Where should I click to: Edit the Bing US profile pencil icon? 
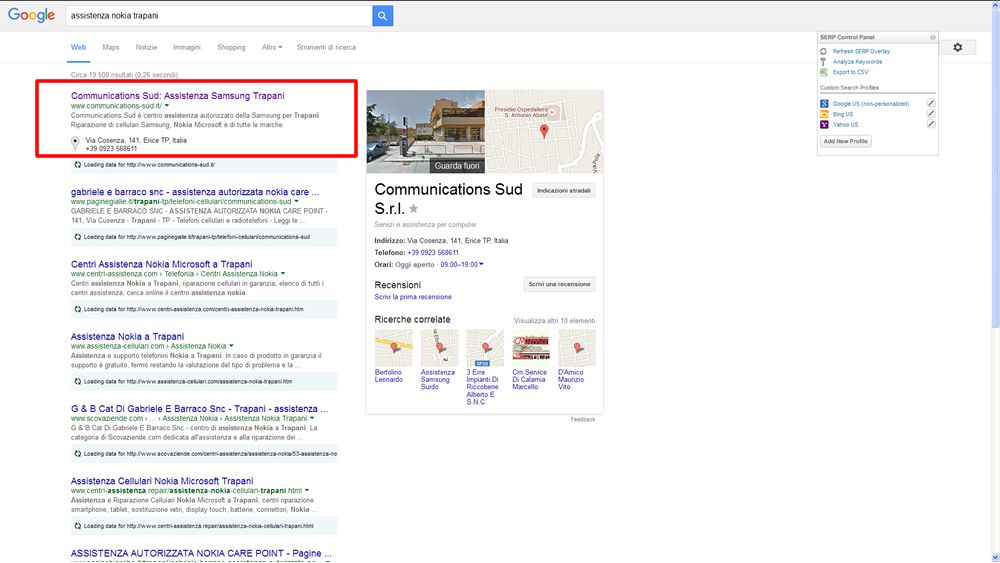(x=930, y=113)
